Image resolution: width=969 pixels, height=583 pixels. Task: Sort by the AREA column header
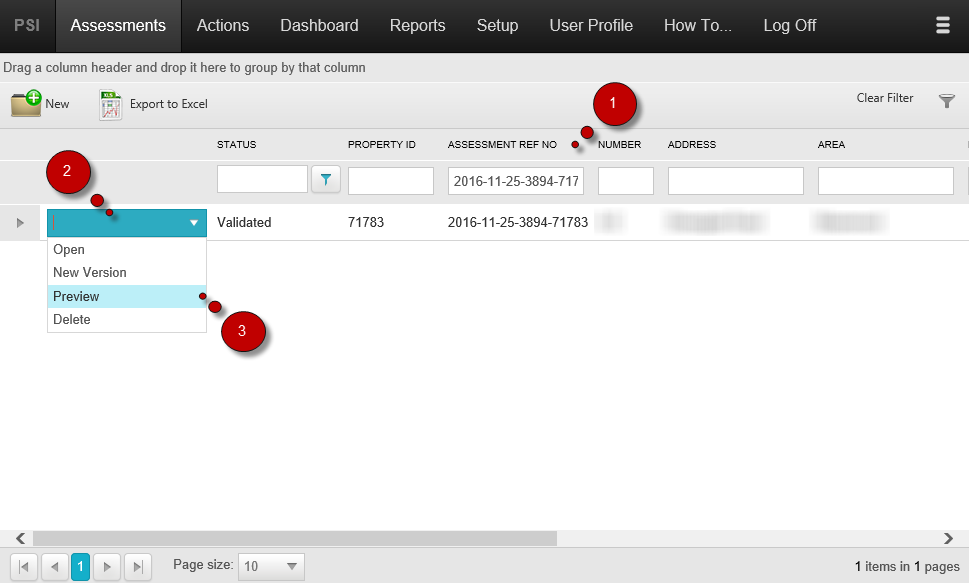(831, 145)
